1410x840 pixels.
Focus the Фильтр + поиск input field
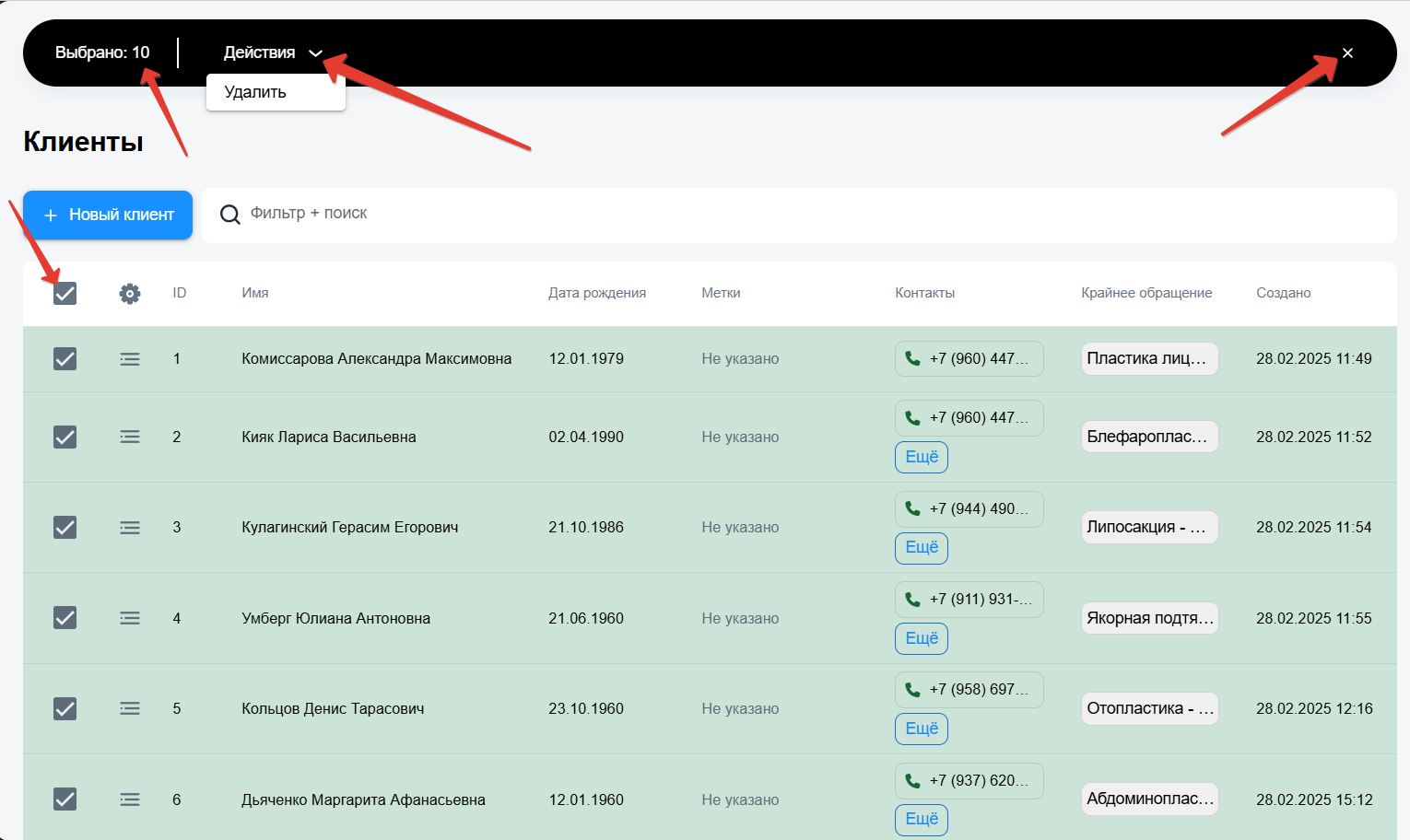799,215
